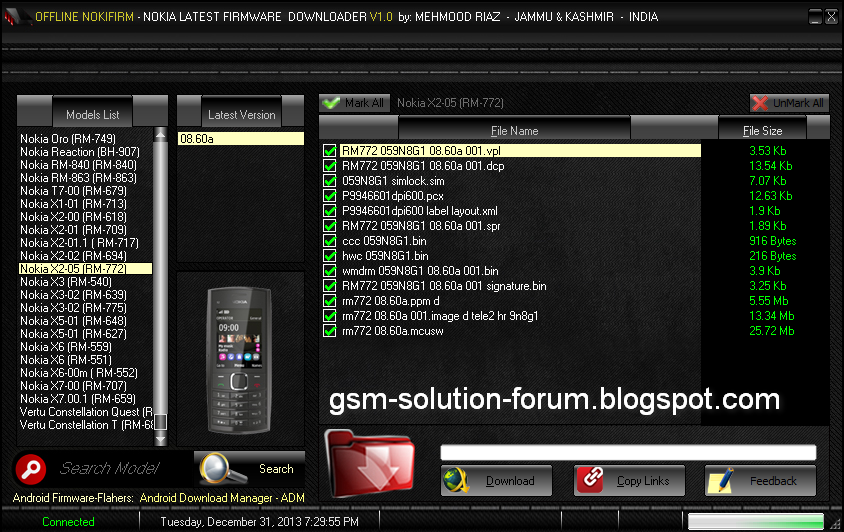Screen dimensions: 844x532
Task: Select Nokia Oro (RM-749) model
Action: point(86,139)
